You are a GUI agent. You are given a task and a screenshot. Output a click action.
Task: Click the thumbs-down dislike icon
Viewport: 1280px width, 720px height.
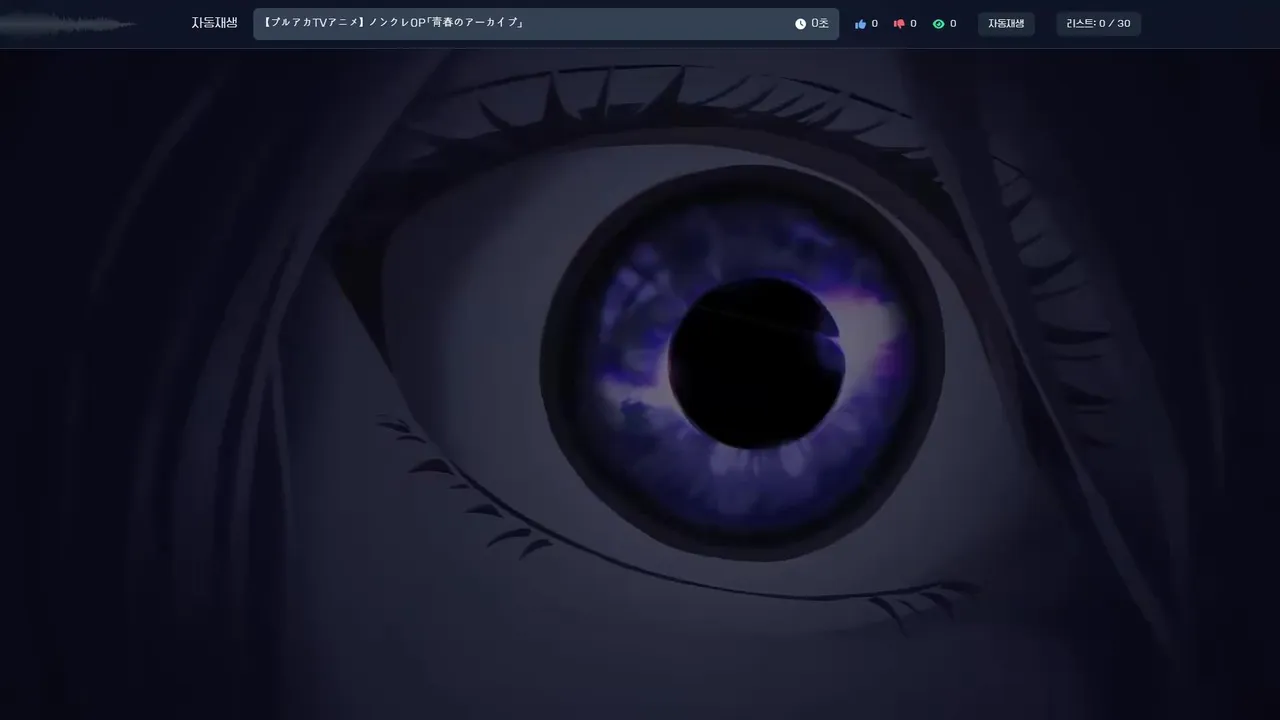coord(899,24)
